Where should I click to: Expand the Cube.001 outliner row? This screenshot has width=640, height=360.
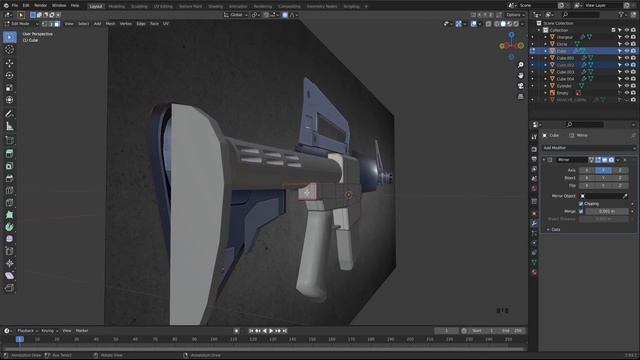pyautogui.click(x=545, y=58)
